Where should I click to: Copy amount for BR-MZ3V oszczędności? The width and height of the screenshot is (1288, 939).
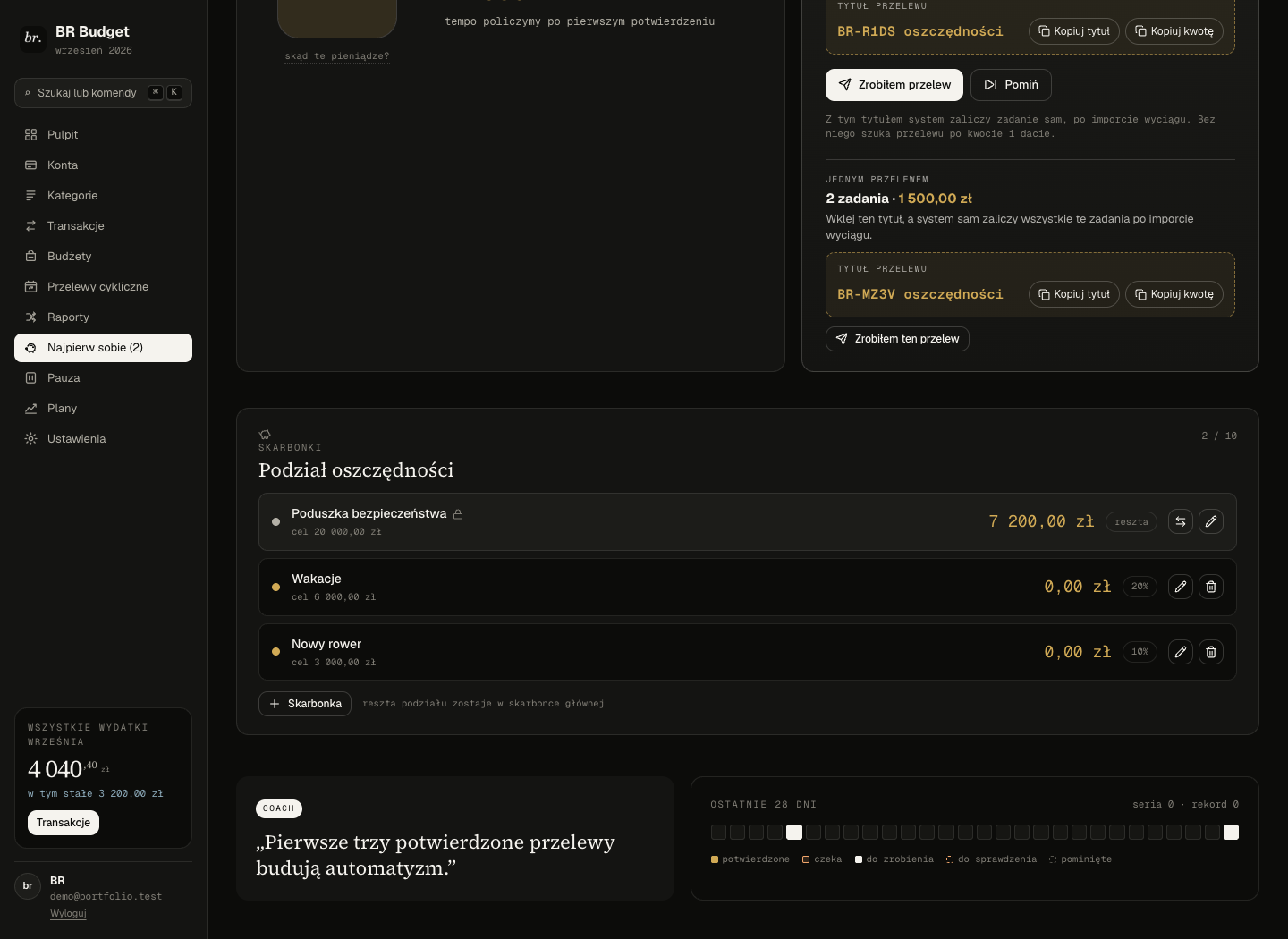point(1174,294)
